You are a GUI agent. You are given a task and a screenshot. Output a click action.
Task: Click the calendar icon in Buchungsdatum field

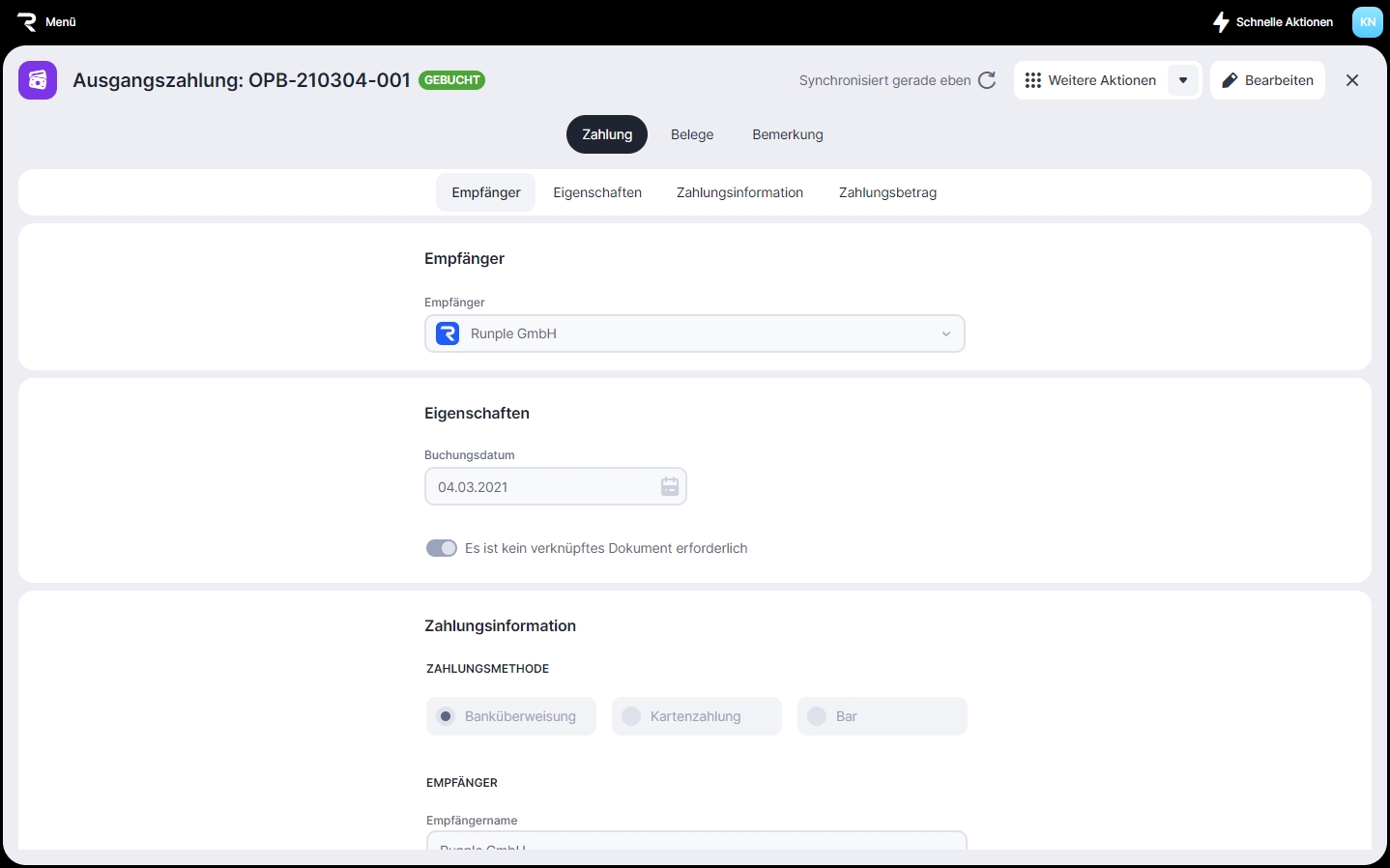coord(669,487)
